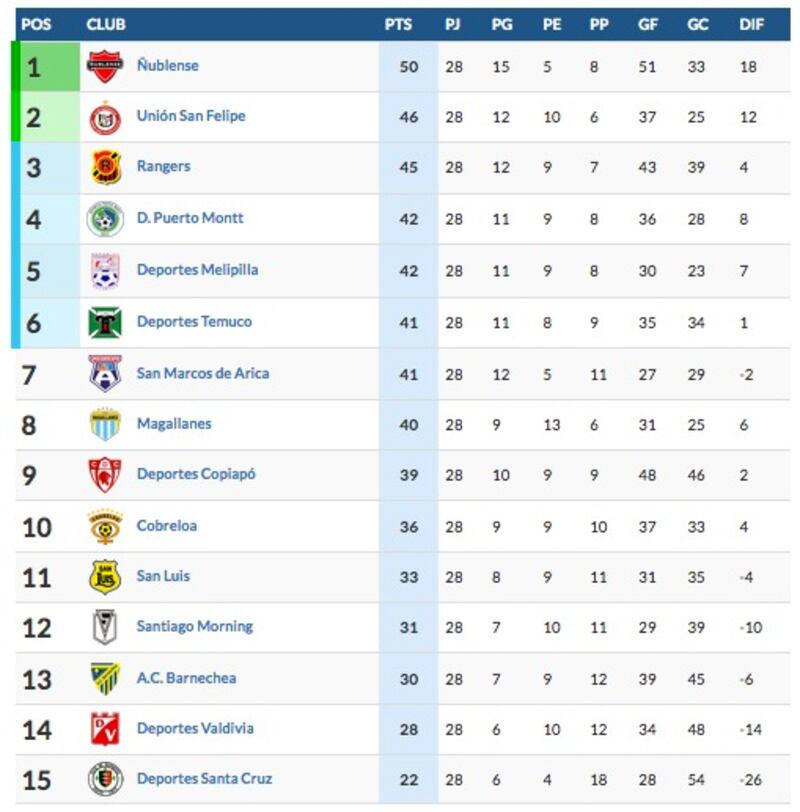
Task: Select the A.C. Barnechea crest icon
Action: [x=105, y=678]
